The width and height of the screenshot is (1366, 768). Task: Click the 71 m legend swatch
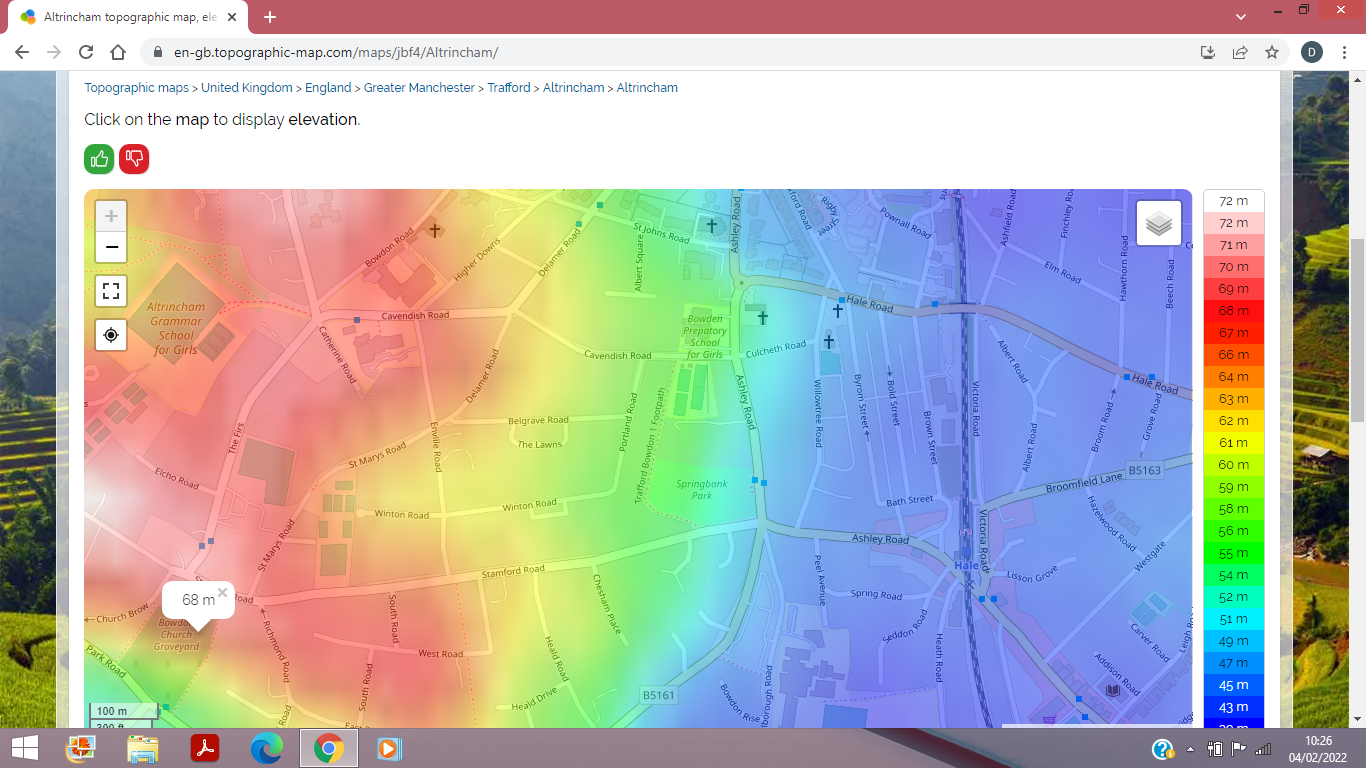tap(1234, 245)
